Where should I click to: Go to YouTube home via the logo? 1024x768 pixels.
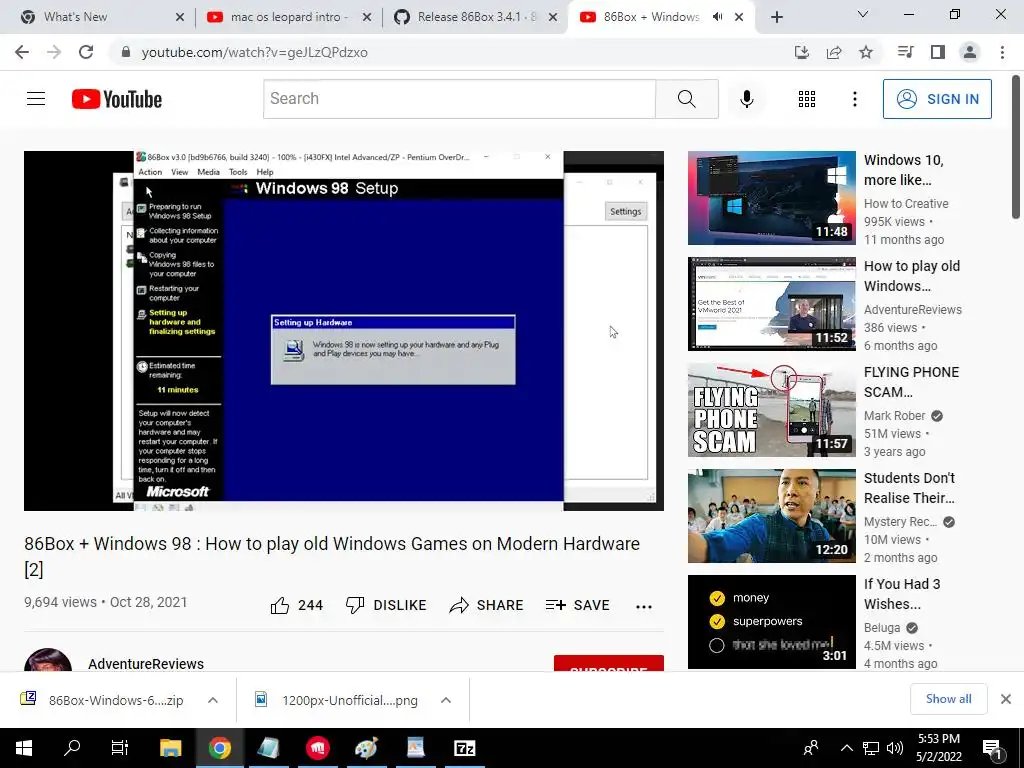coord(117,99)
